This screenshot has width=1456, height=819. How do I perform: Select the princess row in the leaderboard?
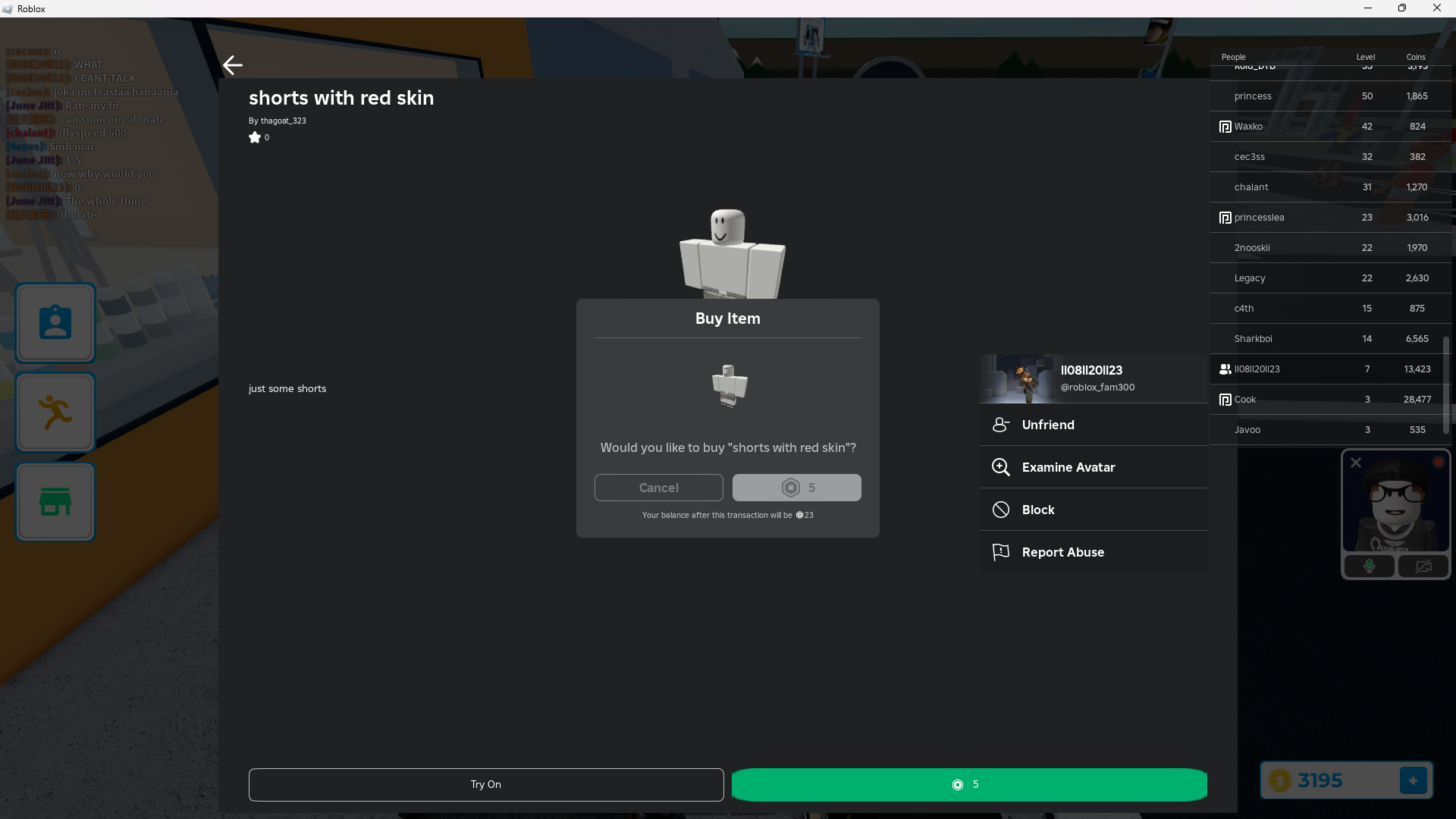[x=1331, y=96]
